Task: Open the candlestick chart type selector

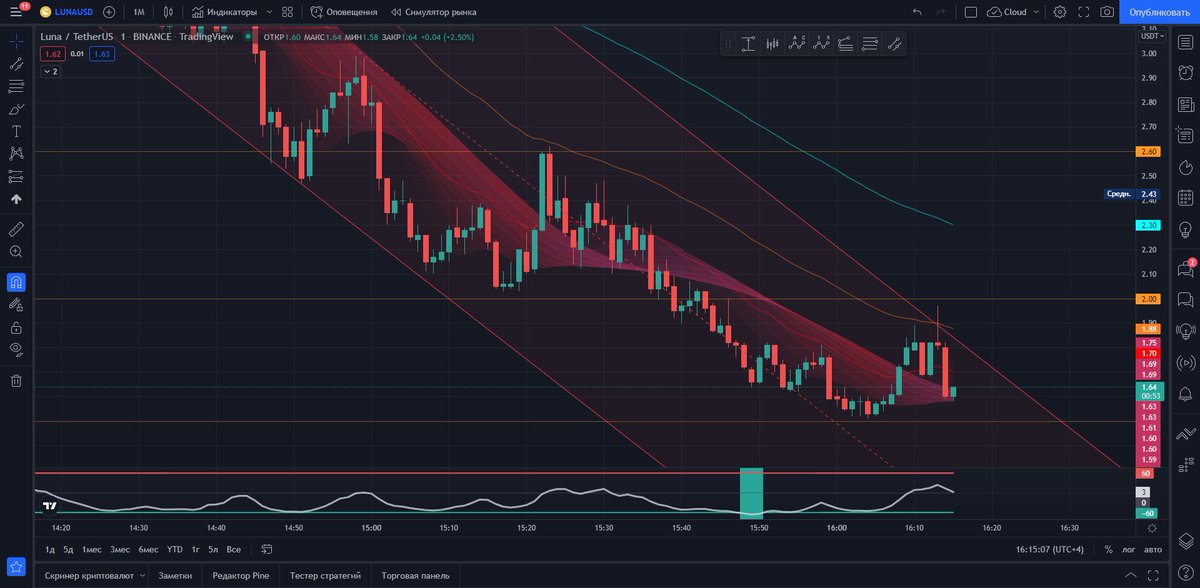Action: (x=169, y=12)
